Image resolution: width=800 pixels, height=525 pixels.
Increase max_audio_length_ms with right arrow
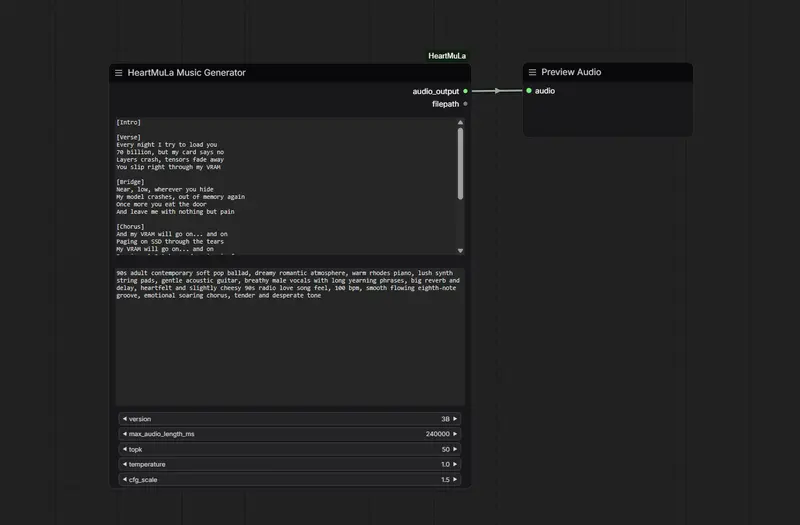tap(455, 434)
